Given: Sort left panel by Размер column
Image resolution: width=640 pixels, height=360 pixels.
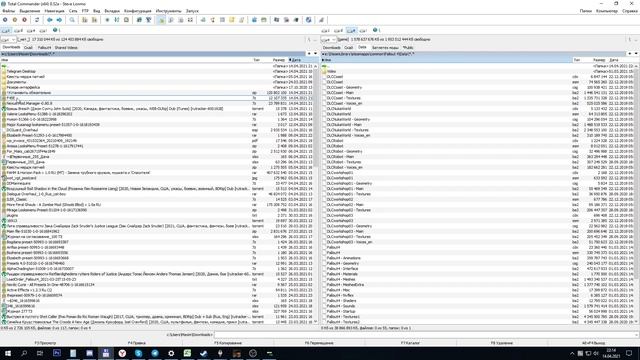Looking at the screenshot, I should tap(278, 60).
